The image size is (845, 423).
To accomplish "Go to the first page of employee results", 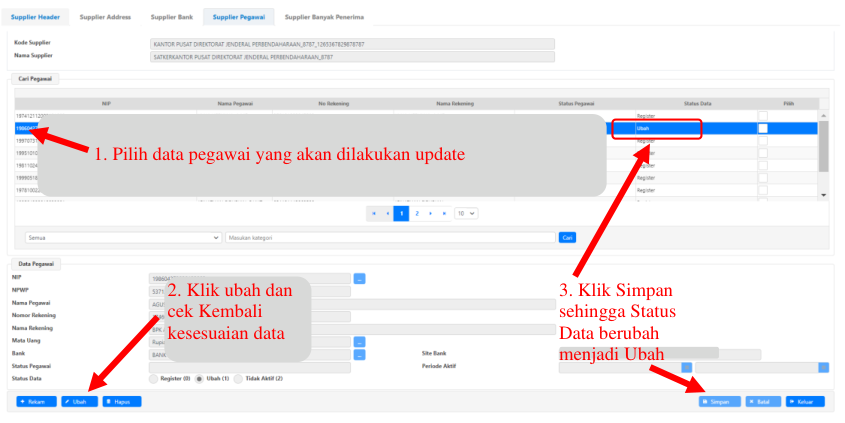I will [x=373, y=213].
